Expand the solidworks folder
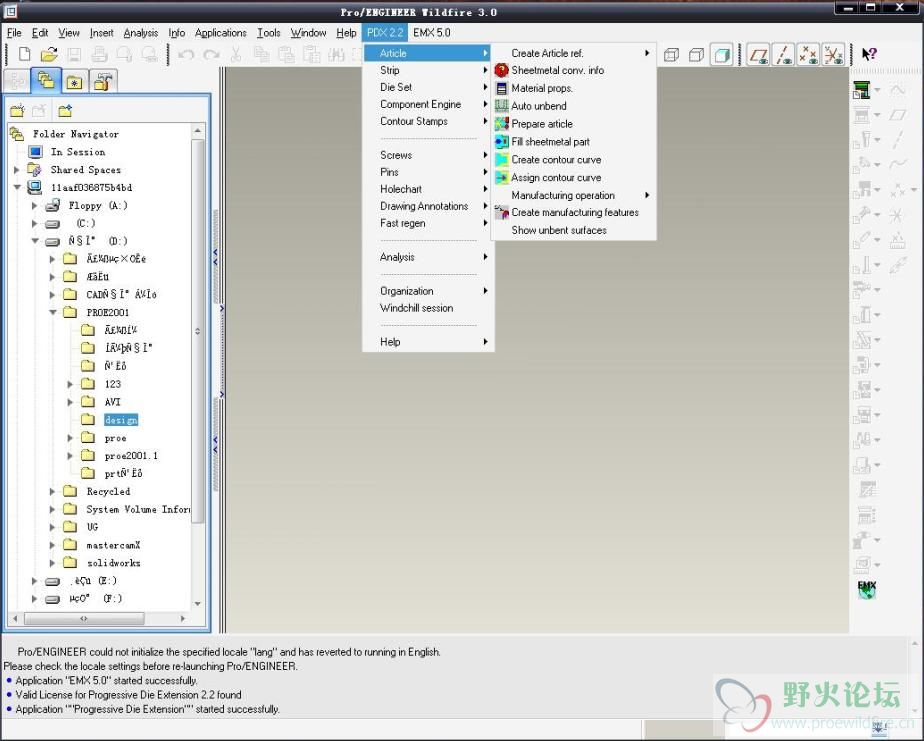This screenshot has width=924, height=741. point(52,563)
